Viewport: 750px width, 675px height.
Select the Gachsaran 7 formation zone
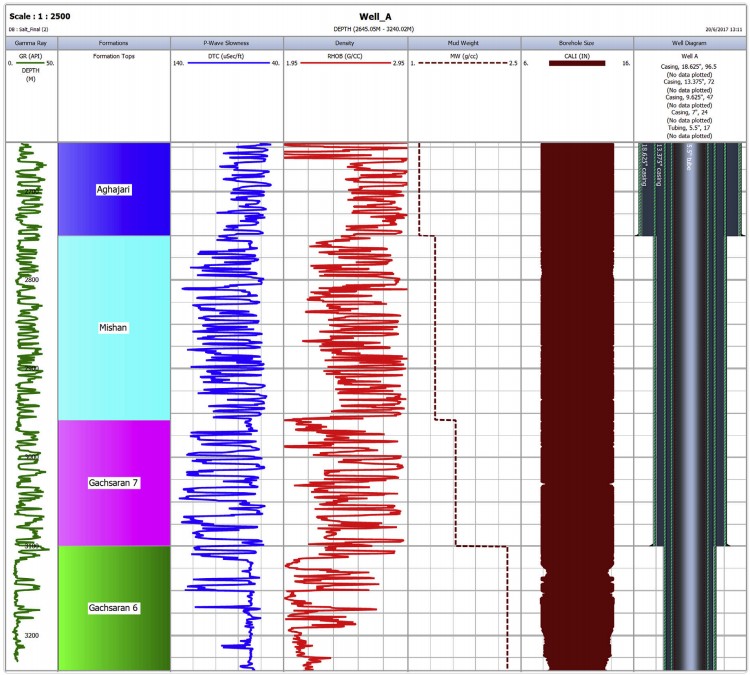click(113, 483)
